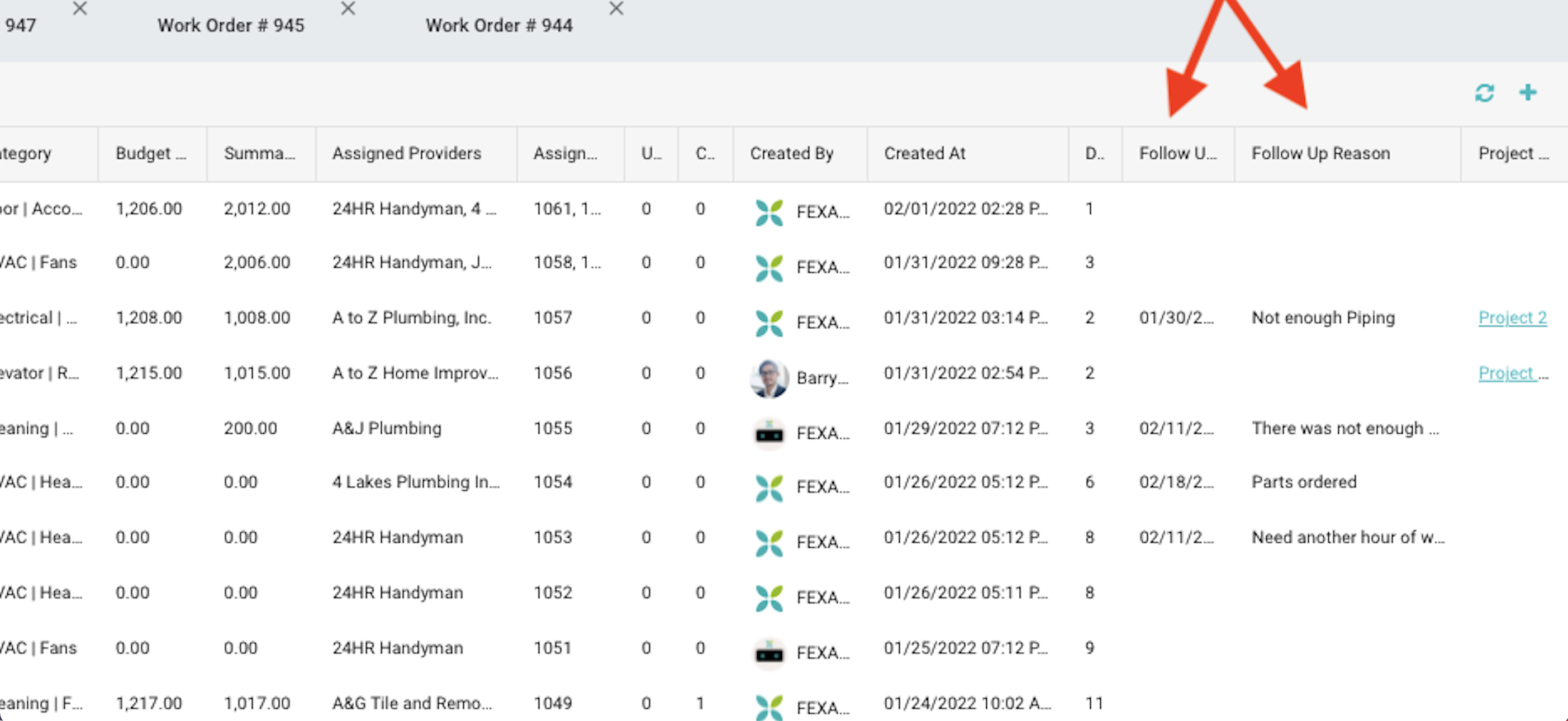Click the Budget column header

tap(150, 154)
